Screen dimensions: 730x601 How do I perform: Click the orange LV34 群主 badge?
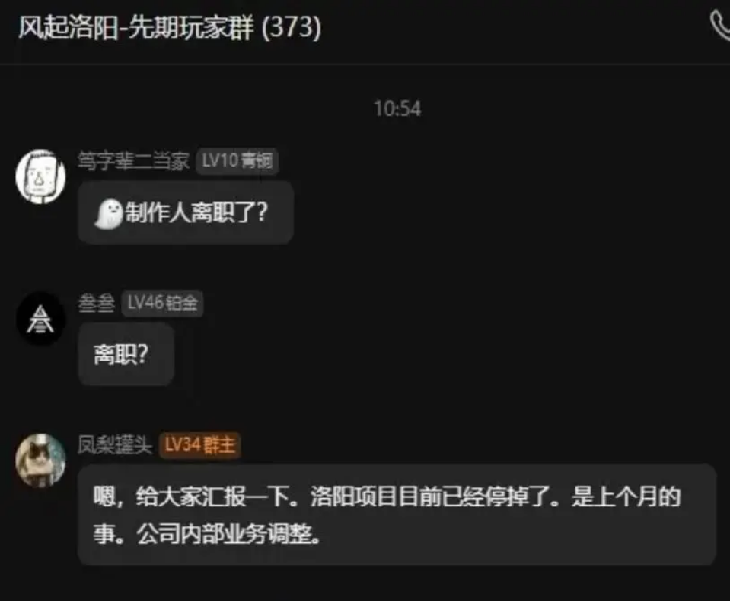point(200,445)
